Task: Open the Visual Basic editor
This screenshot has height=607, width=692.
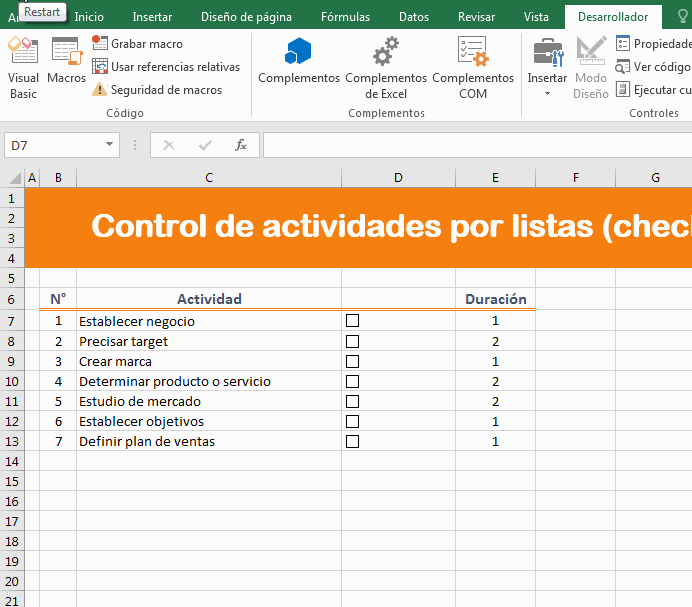Action: [23, 68]
